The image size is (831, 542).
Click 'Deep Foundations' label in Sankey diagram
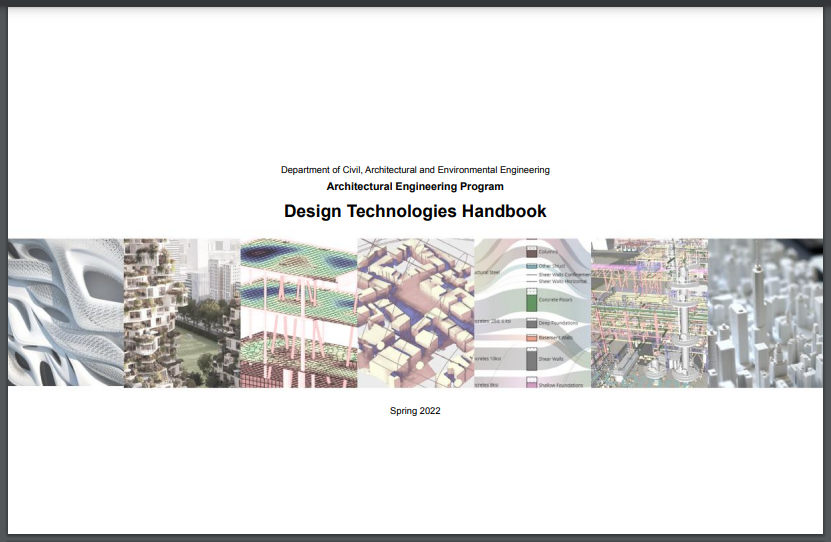point(558,323)
